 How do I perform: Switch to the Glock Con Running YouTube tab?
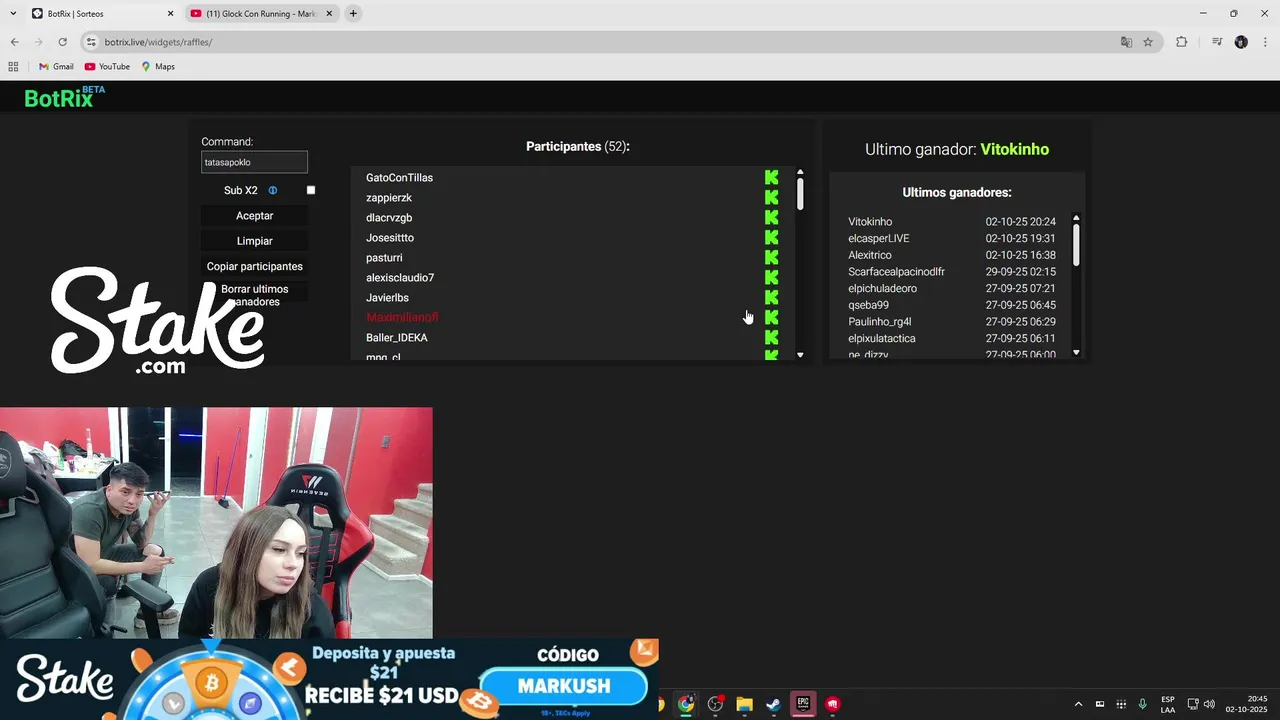[263, 14]
